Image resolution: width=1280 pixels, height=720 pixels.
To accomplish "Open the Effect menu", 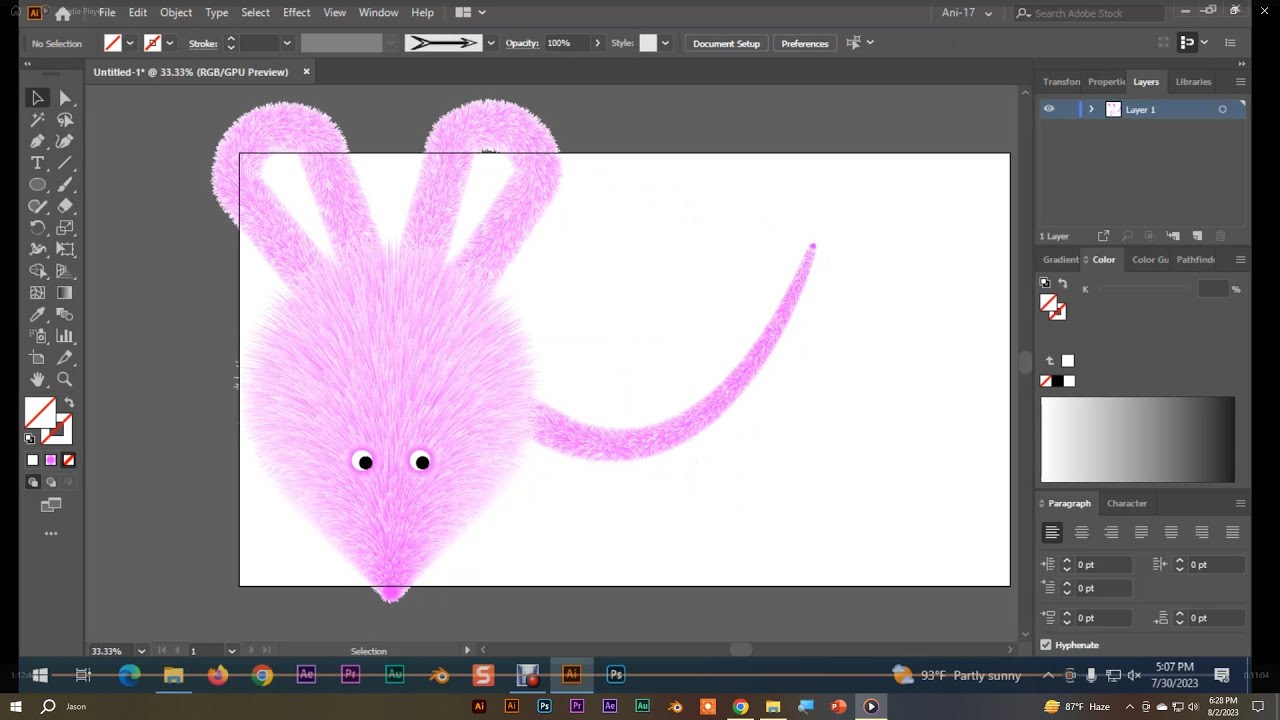I will click(x=296, y=13).
